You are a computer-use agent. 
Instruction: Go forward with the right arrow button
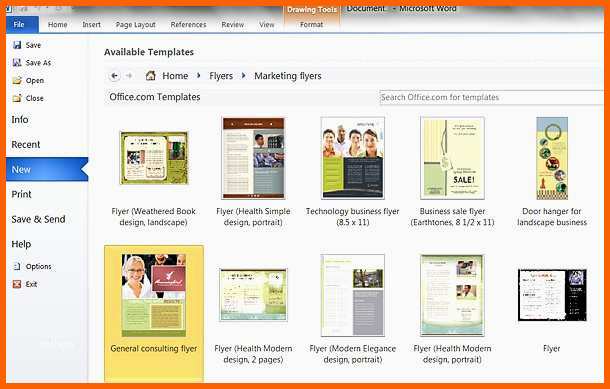pyautogui.click(x=129, y=76)
